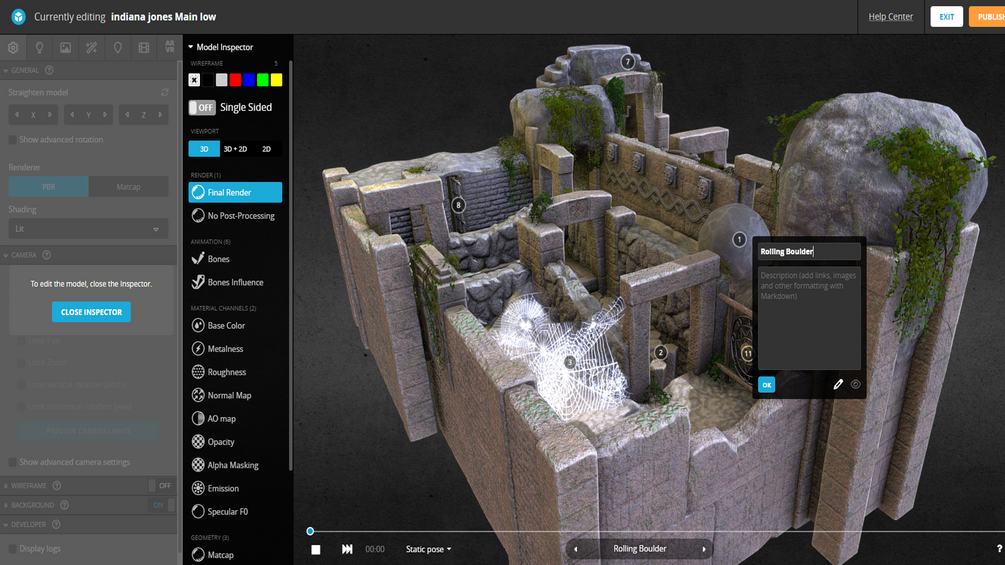Viewport: 1005px width, 565px height.
Task: Collapse the Model Inspector panel
Action: pyautogui.click(x=191, y=47)
